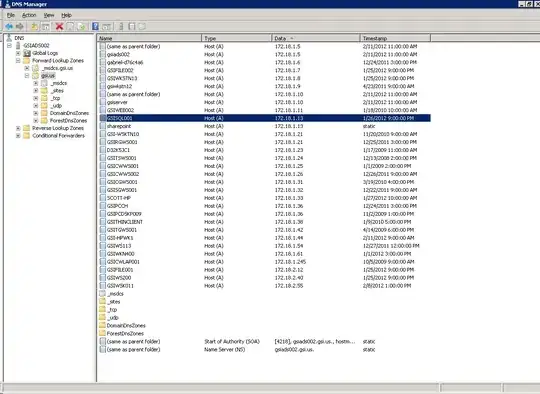Click the DNS Manager title bar icon
540x394 pixels.
point(7,4)
